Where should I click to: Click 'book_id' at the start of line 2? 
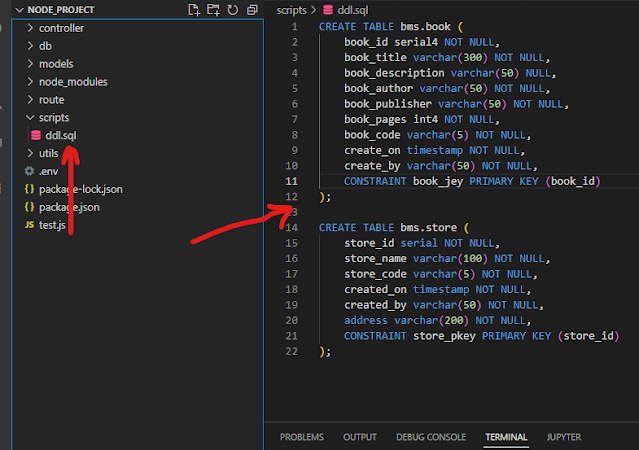[366, 42]
